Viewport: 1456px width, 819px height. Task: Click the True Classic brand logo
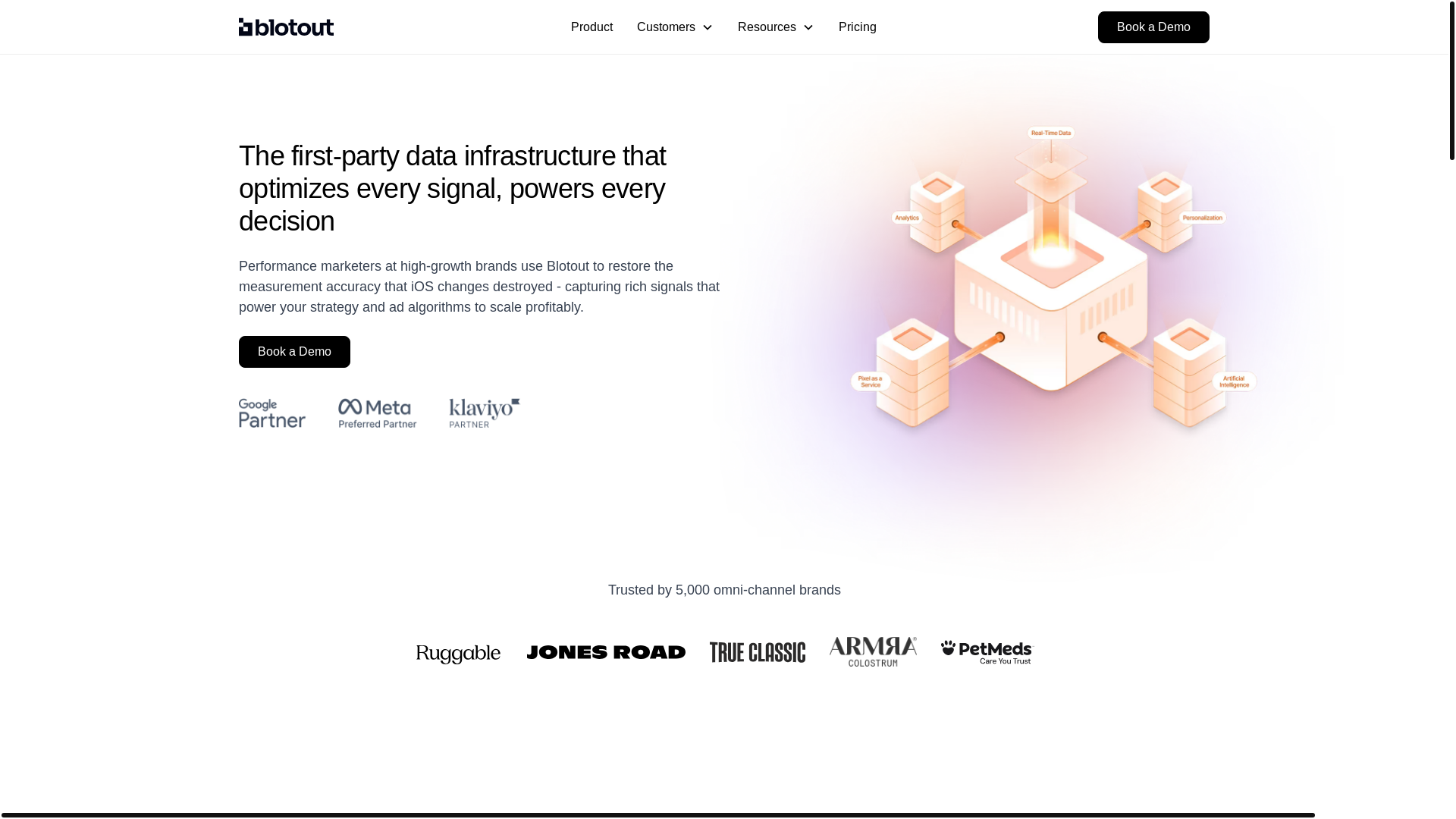(x=758, y=652)
